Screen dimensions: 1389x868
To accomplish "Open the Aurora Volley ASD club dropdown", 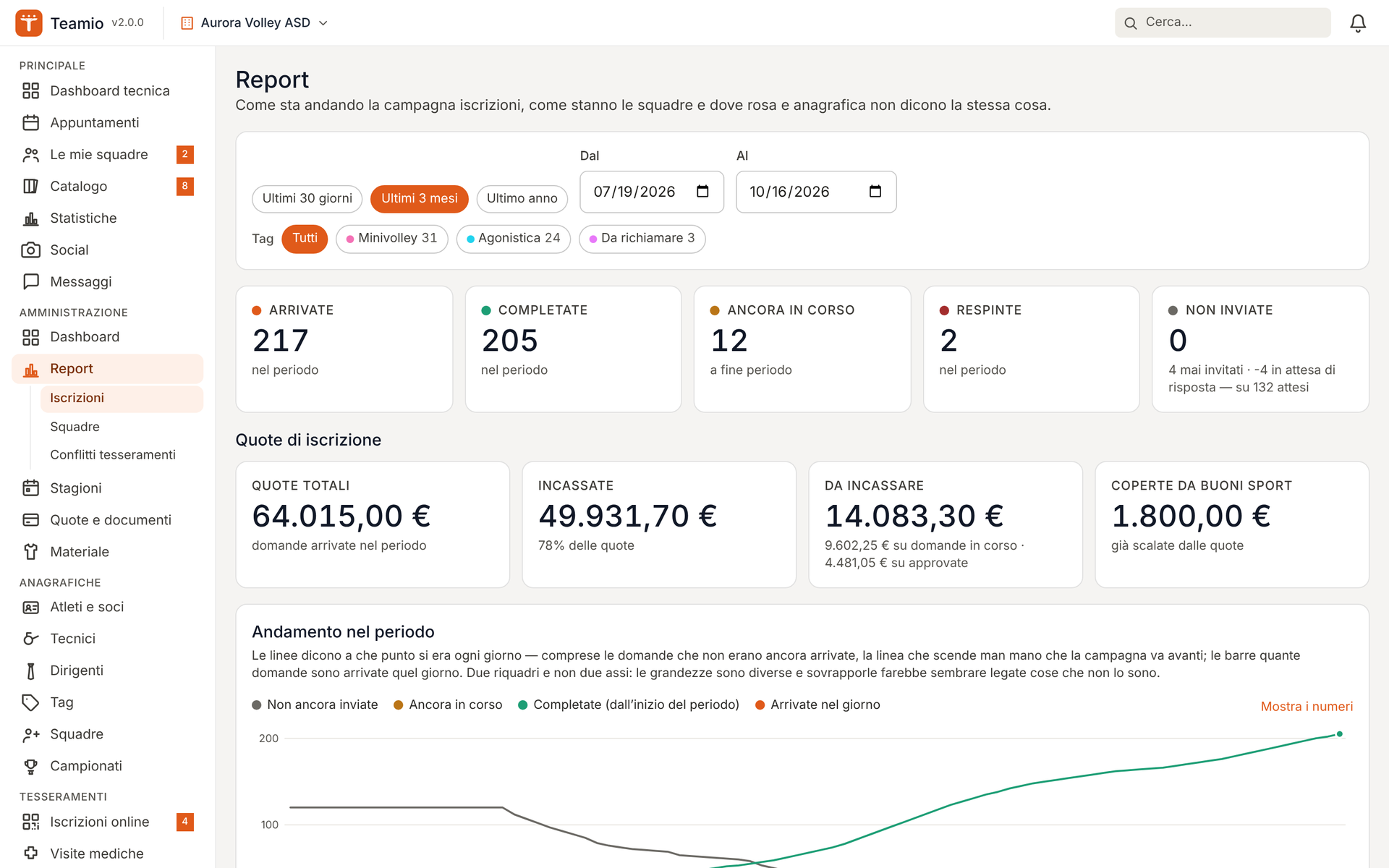I will [254, 23].
